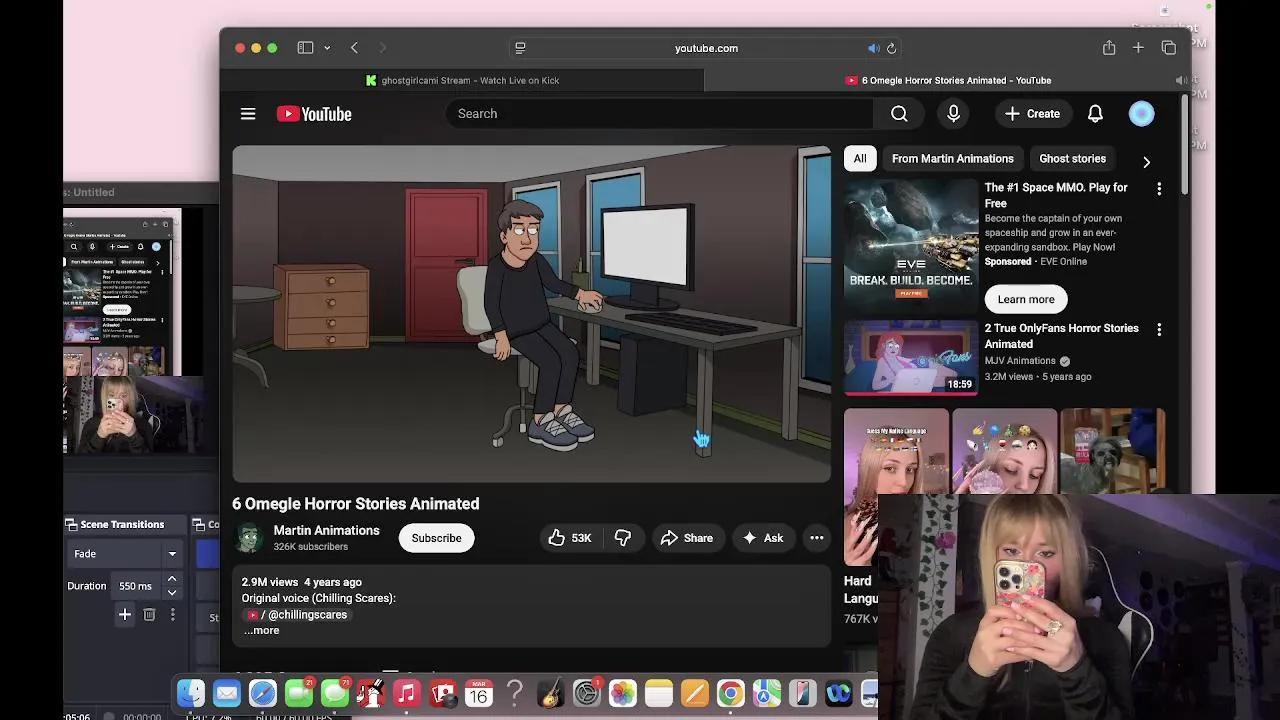Dislike the video with the thumbs-down icon
The height and width of the screenshot is (720, 1280).
(624, 538)
